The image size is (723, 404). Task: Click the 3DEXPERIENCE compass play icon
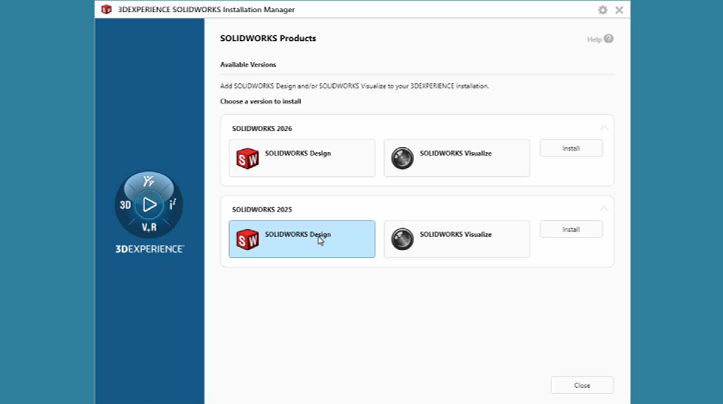point(149,204)
